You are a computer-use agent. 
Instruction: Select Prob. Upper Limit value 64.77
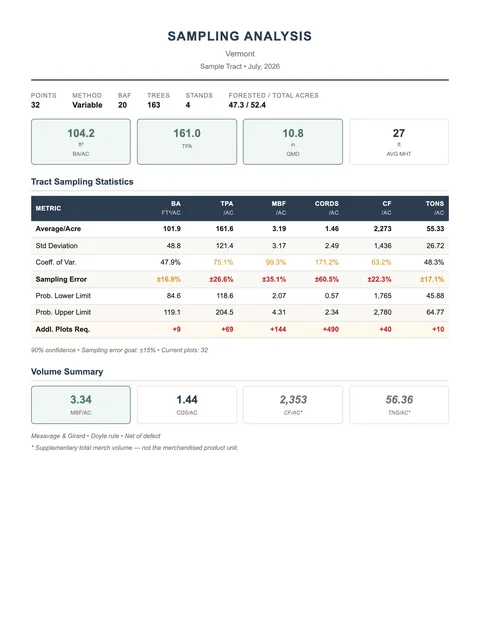coord(435,312)
